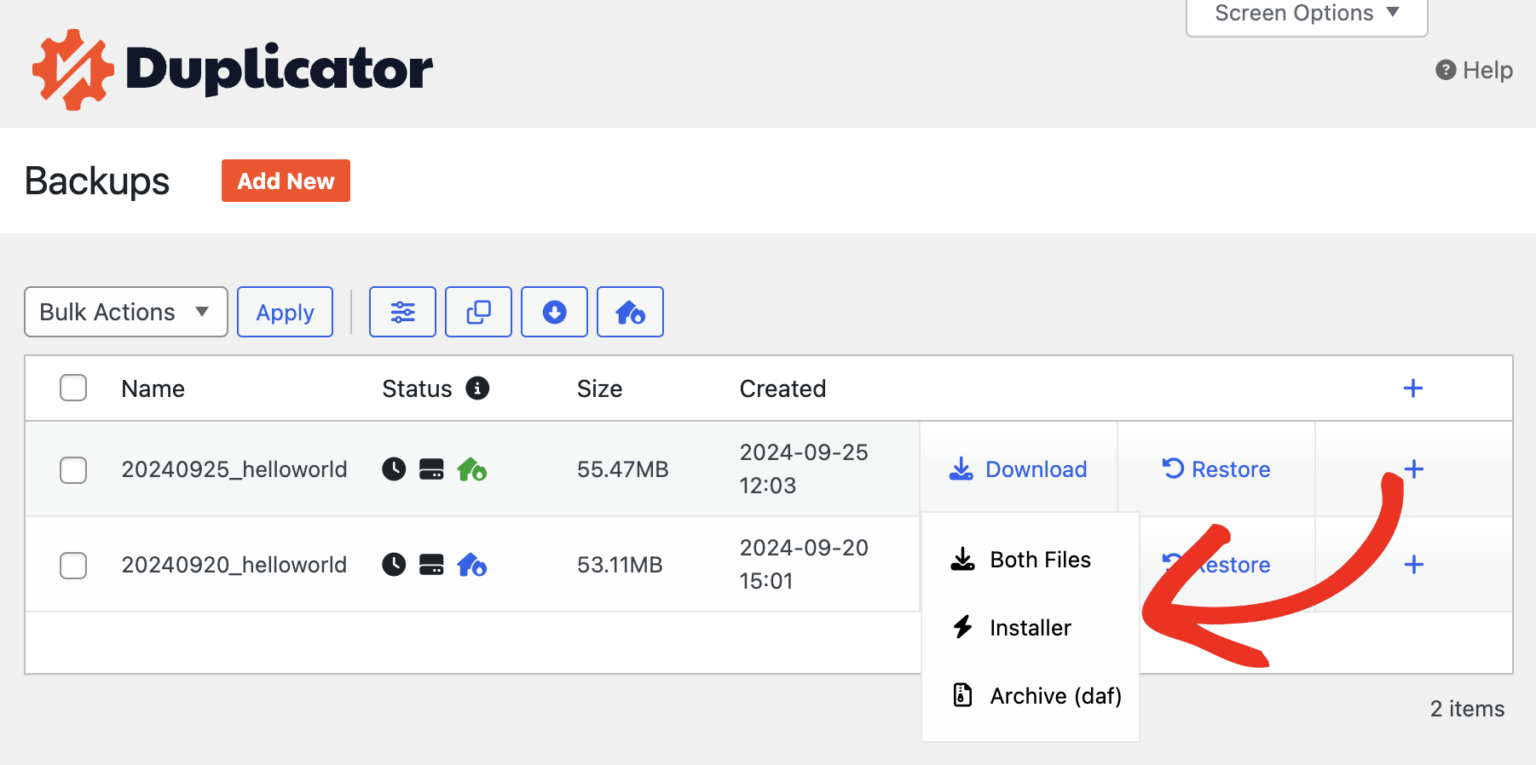
Task: Open the backup filters icon in the toolbar
Action: coord(402,312)
